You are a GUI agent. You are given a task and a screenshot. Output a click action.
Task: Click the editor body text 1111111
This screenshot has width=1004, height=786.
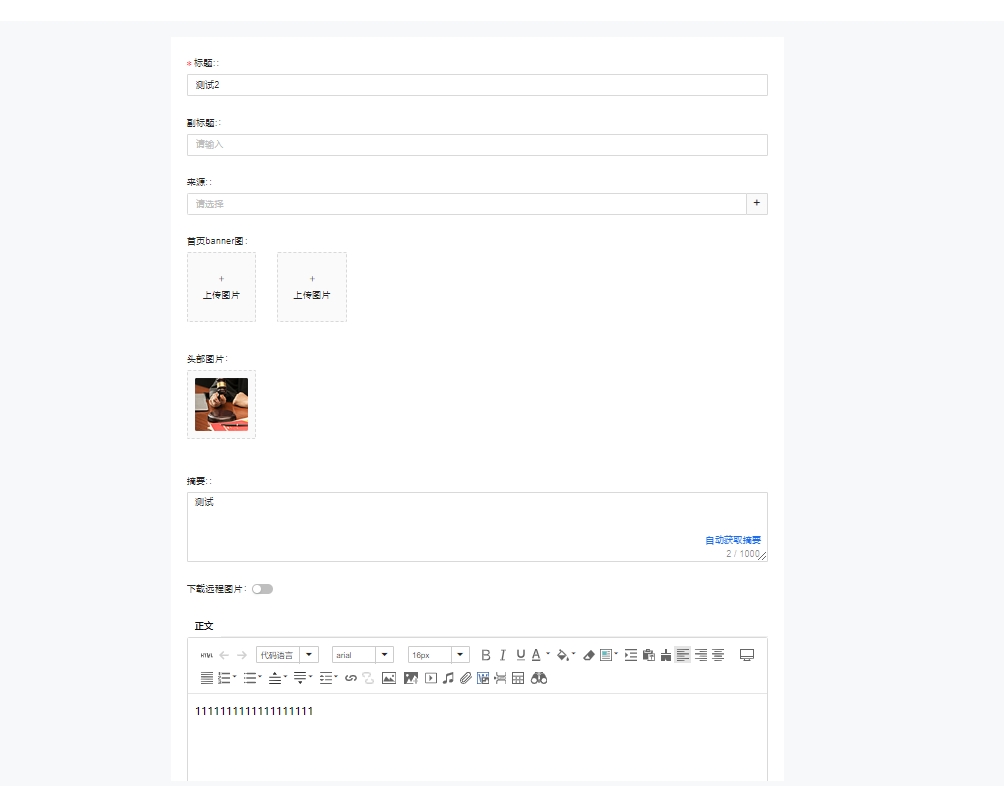254,711
